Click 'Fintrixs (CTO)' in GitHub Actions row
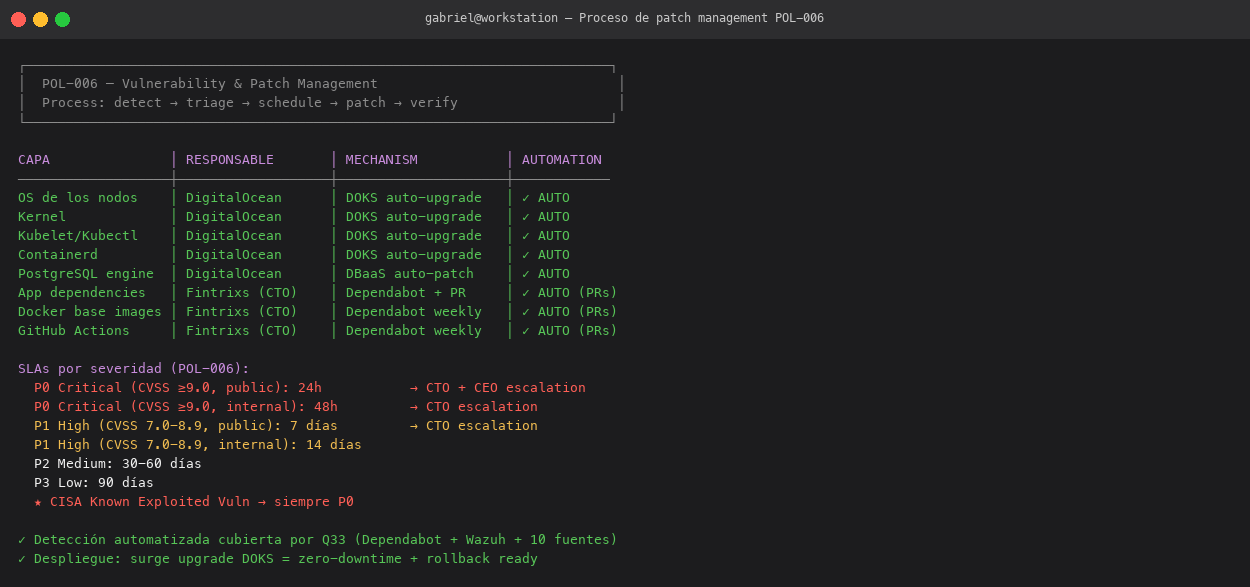 pos(242,331)
